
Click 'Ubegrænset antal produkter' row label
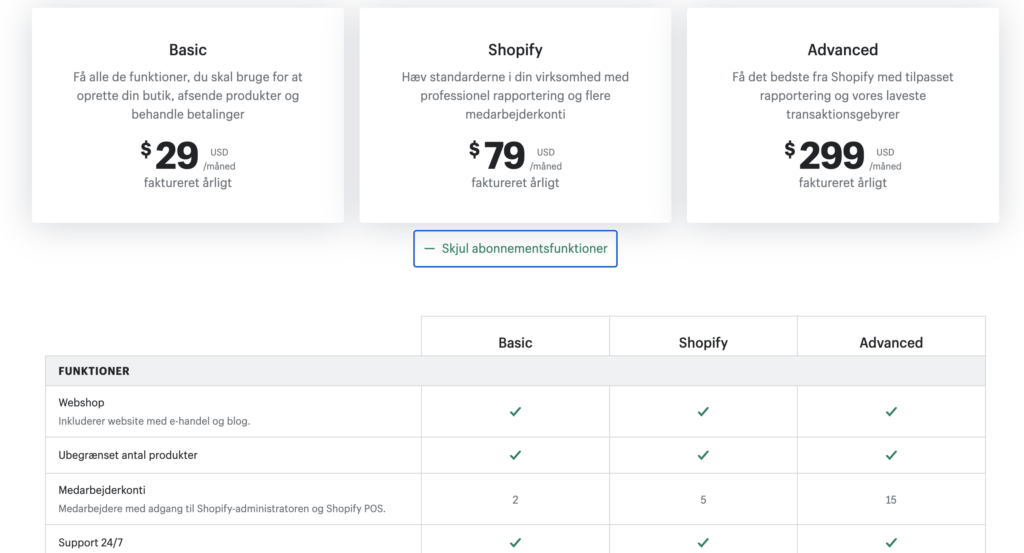(128, 455)
